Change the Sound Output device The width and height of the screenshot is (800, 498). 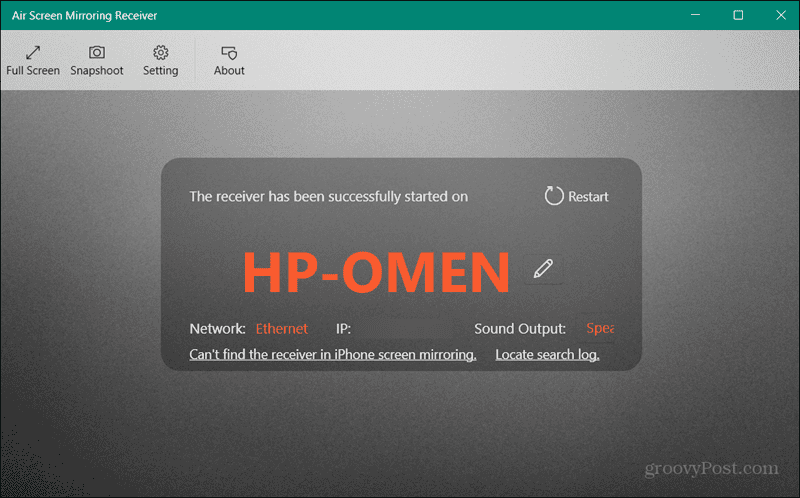click(600, 328)
